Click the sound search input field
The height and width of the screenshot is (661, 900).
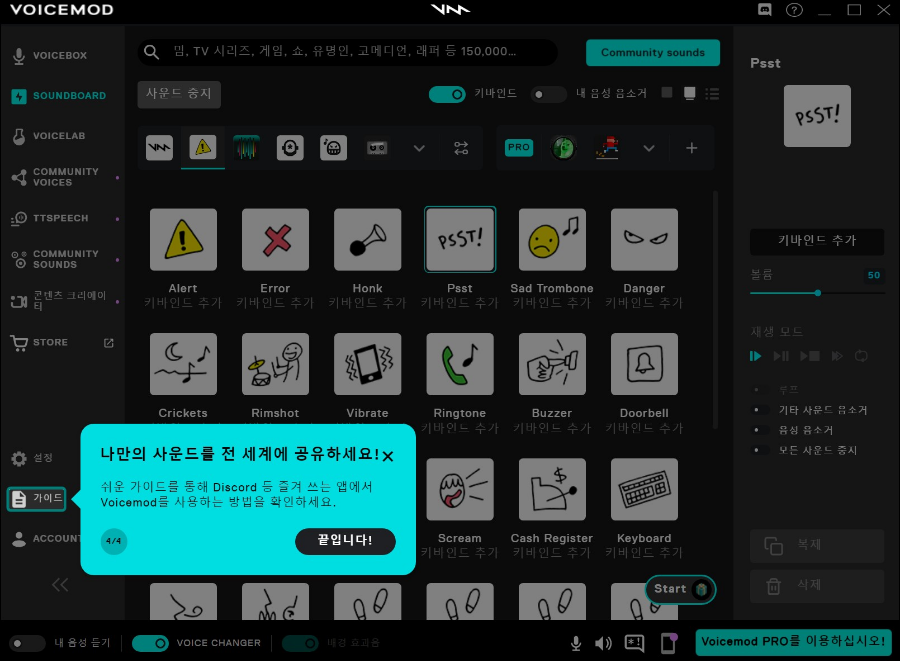coord(348,52)
